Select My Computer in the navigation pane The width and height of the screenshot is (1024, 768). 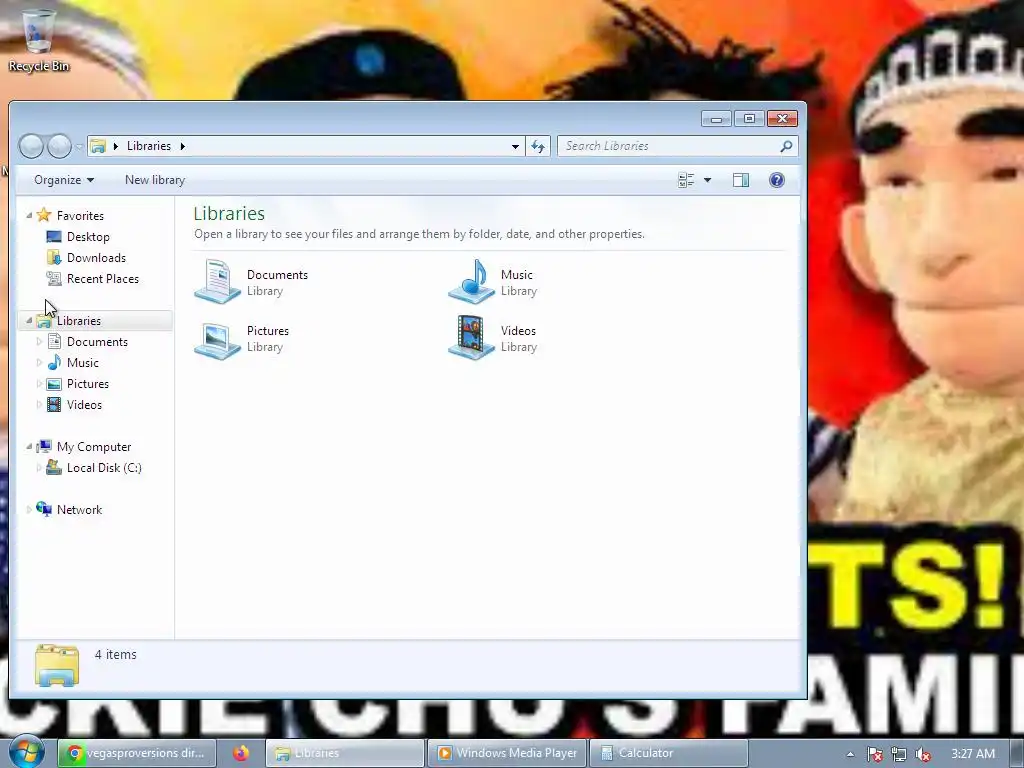(x=93, y=447)
